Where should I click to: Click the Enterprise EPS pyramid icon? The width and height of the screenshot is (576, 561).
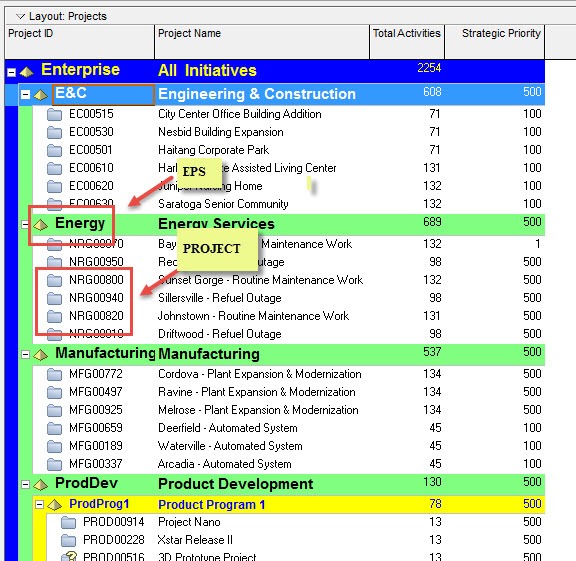tap(26, 72)
